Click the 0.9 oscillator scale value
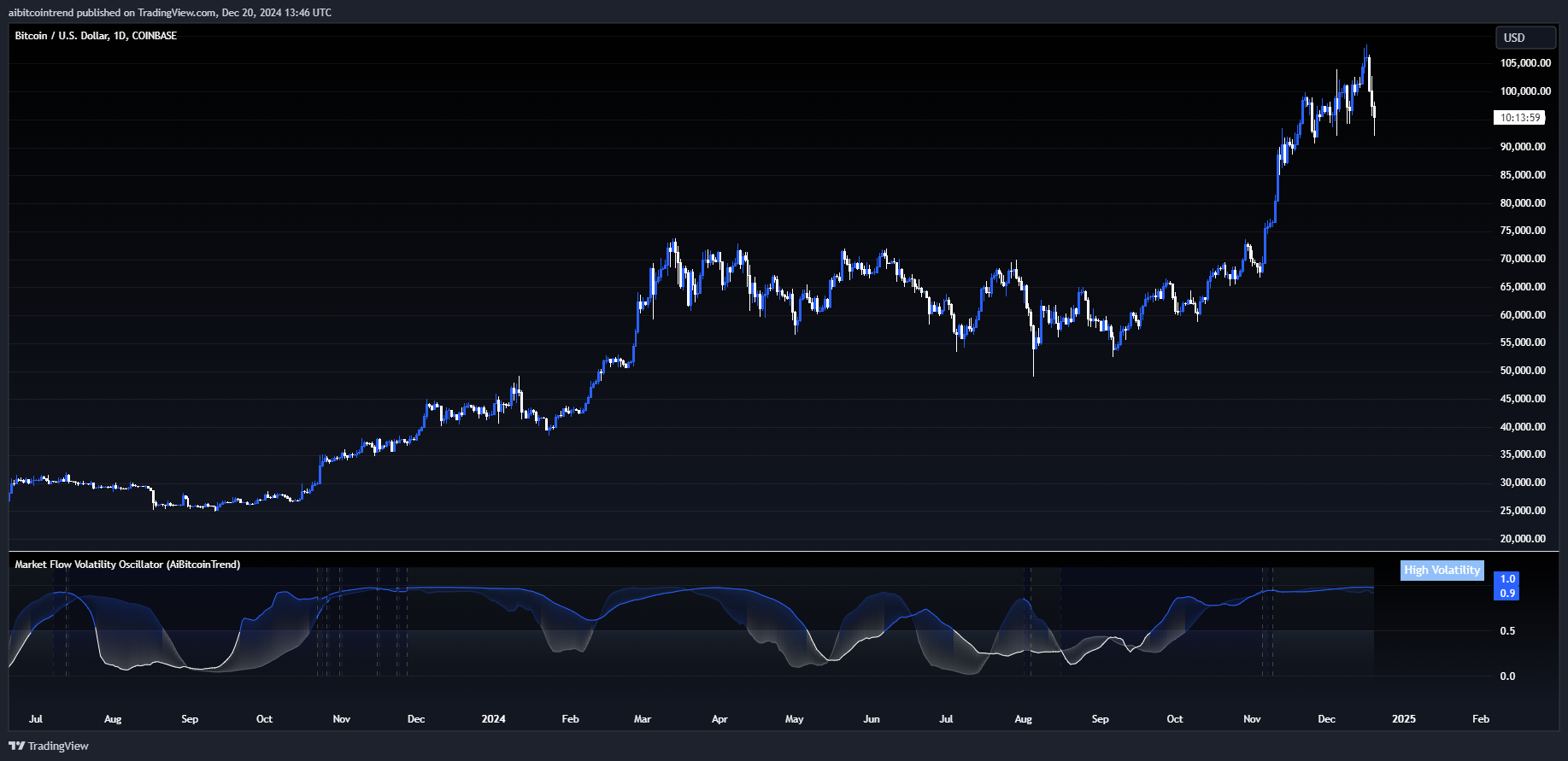This screenshot has width=1568, height=761. (x=1507, y=594)
